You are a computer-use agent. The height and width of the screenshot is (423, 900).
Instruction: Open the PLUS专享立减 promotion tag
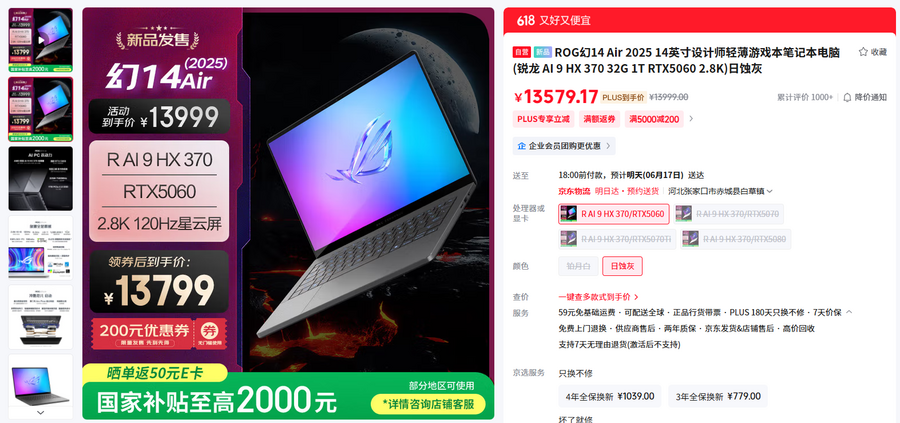544,119
